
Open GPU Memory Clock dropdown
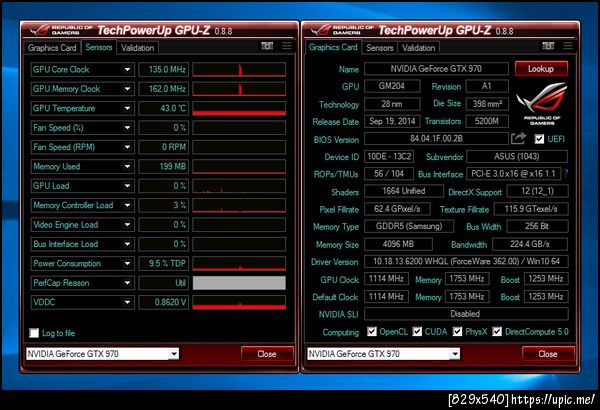click(127, 89)
